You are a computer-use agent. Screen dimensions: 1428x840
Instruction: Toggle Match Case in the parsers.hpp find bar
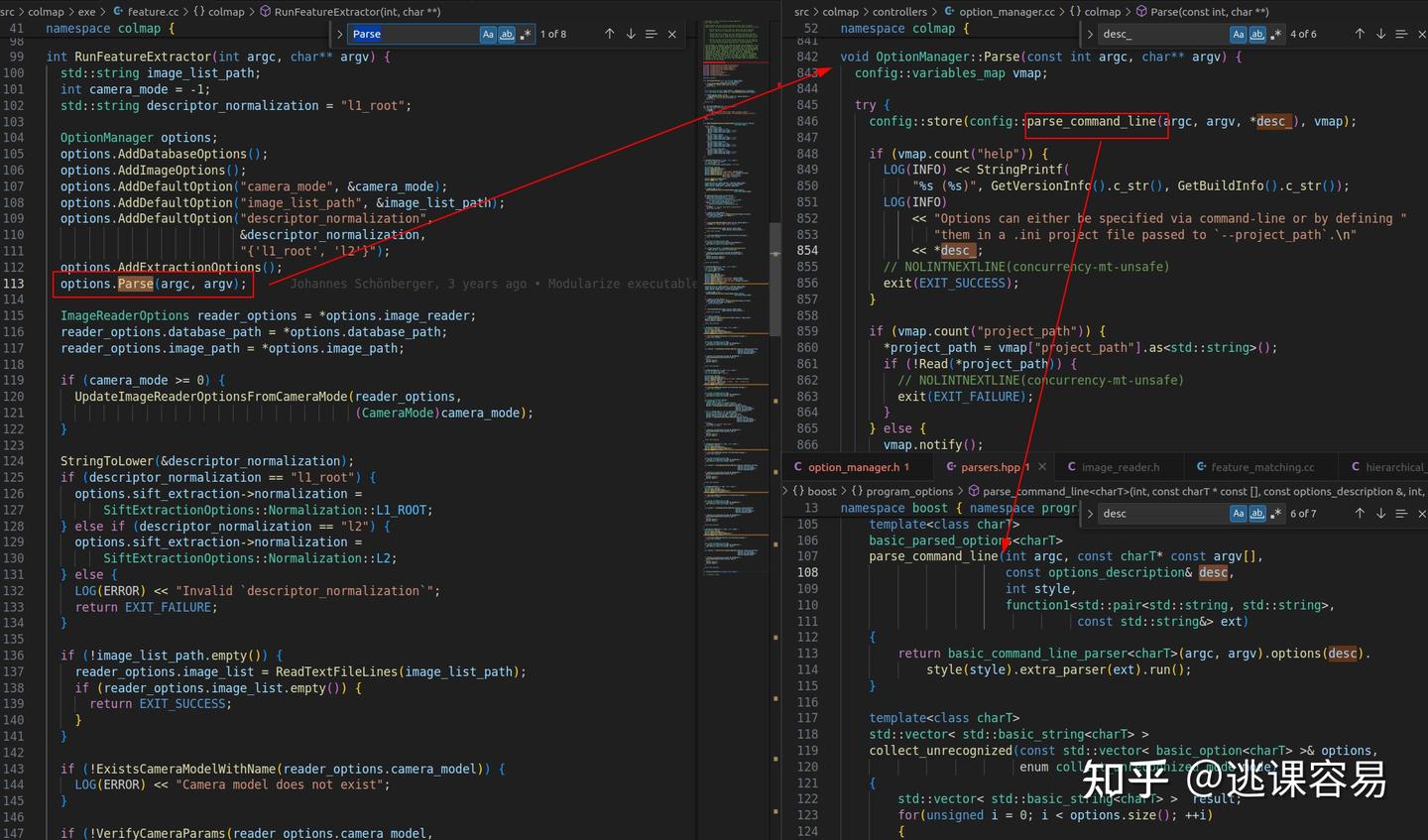click(1239, 514)
